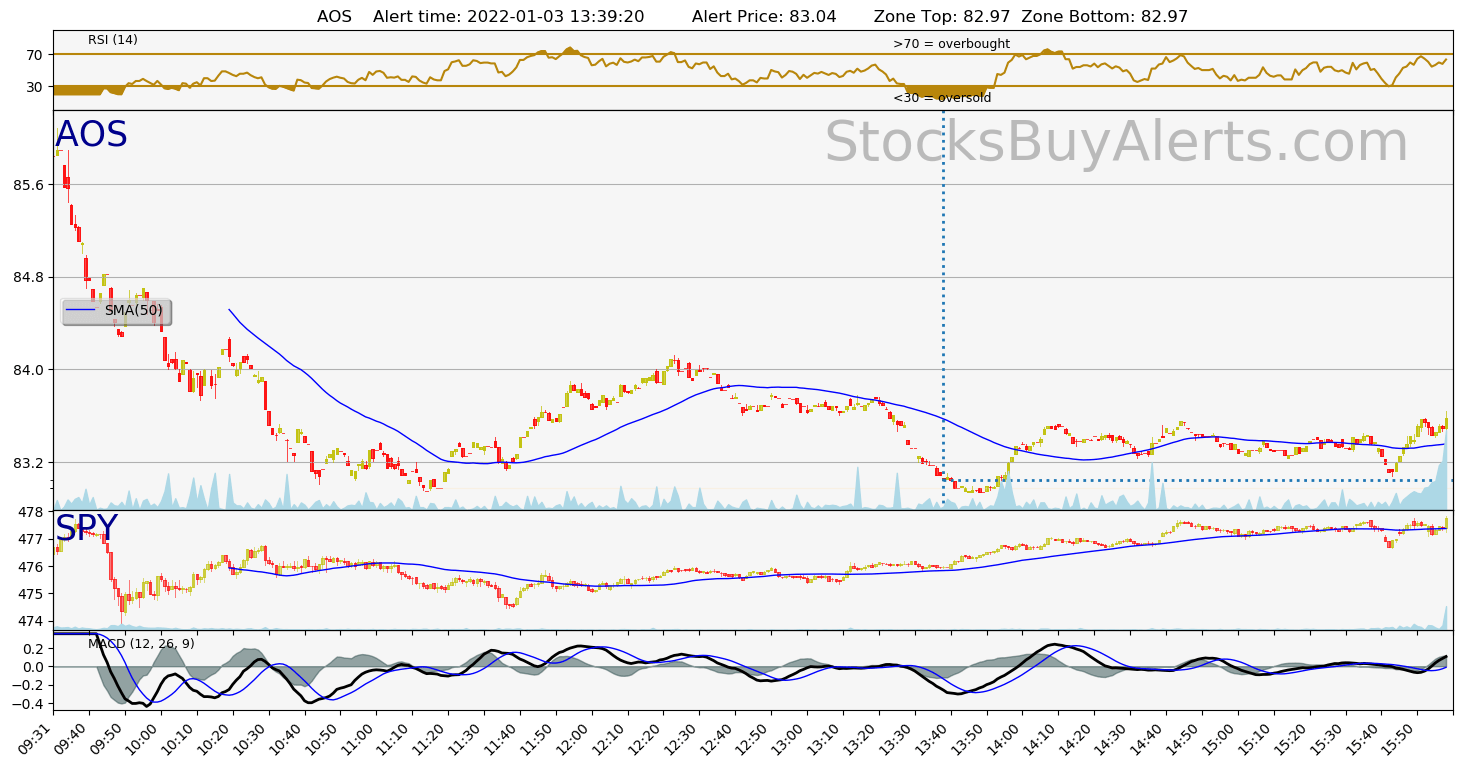This screenshot has width=1468, height=768.
Task: Click the AOS ticker label in price panel
Action: click(91, 135)
